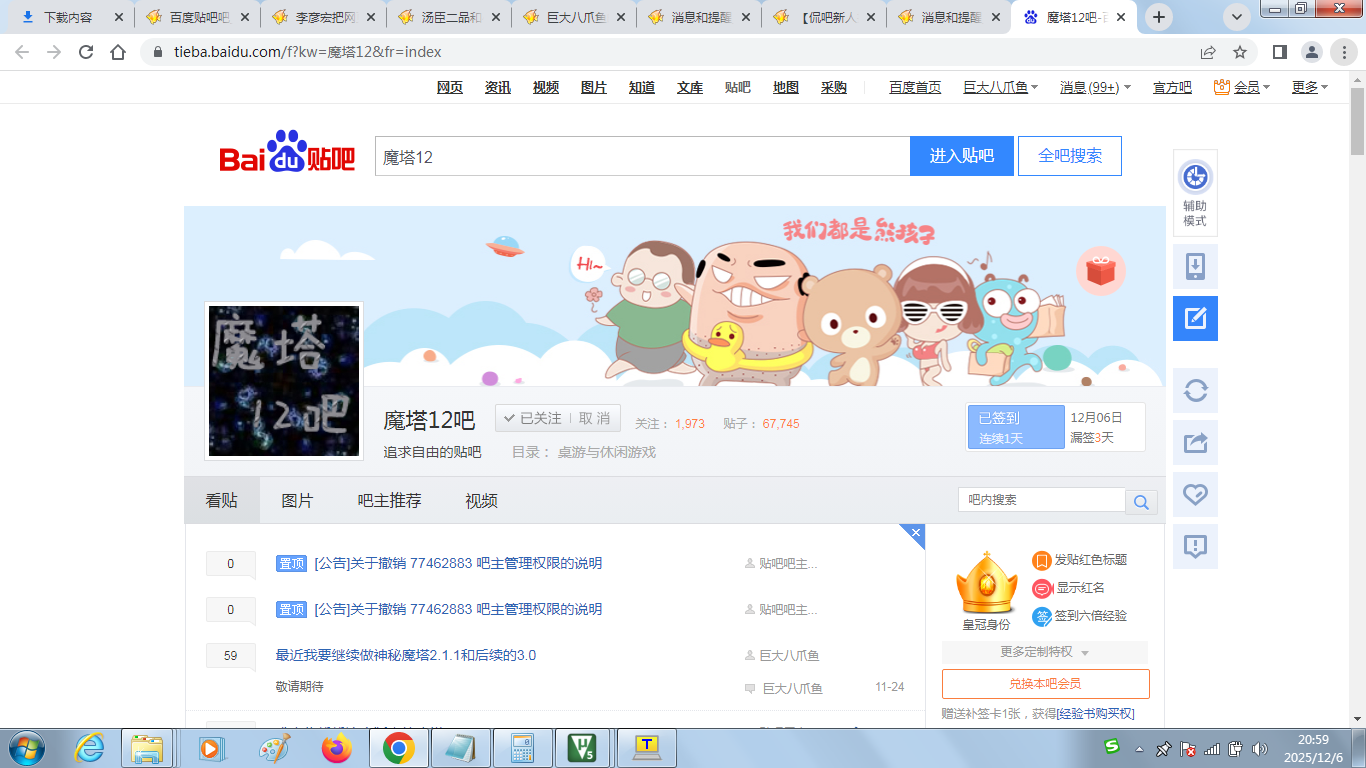This screenshot has width=1366, height=768.
Task: Expand the 巨大八爪鱼 user dropdown
Action: (1000, 88)
